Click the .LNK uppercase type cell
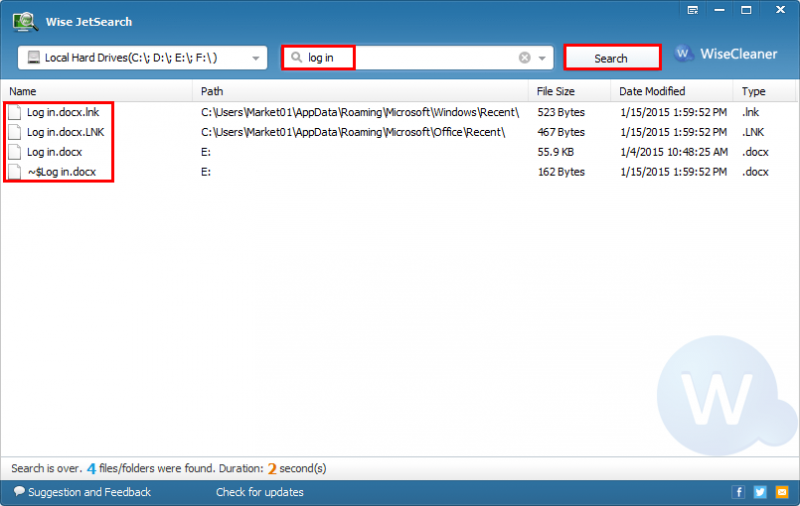This screenshot has width=800, height=506. [753, 132]
